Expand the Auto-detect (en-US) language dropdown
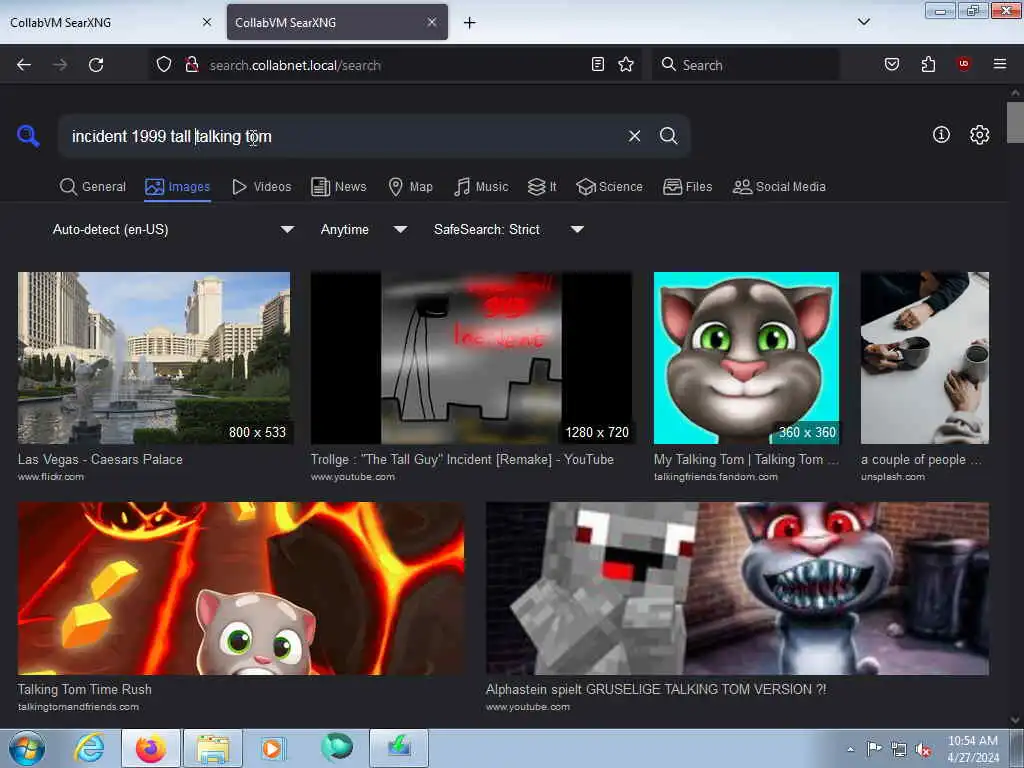Viewport: 1024px width, 768px height. (x=173, y=229)
